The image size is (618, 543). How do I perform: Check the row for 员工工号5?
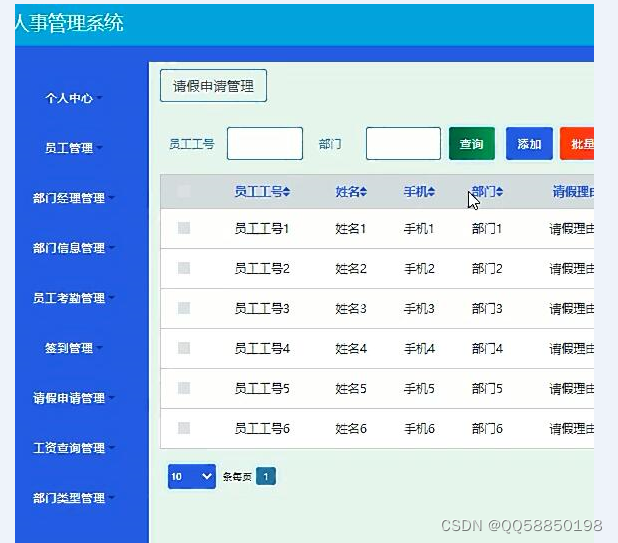184,389
